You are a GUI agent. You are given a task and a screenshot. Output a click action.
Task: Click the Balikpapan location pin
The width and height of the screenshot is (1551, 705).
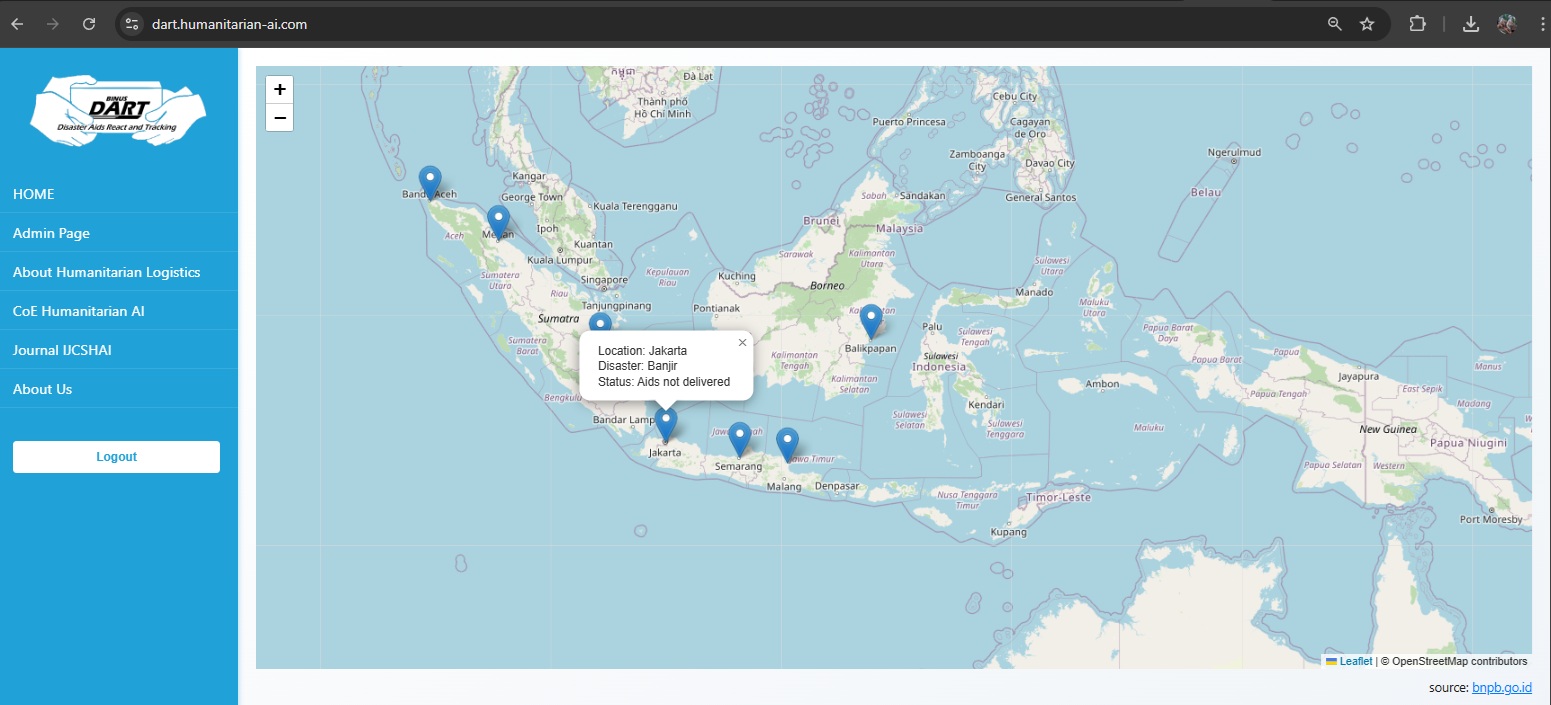coord(872,320)
